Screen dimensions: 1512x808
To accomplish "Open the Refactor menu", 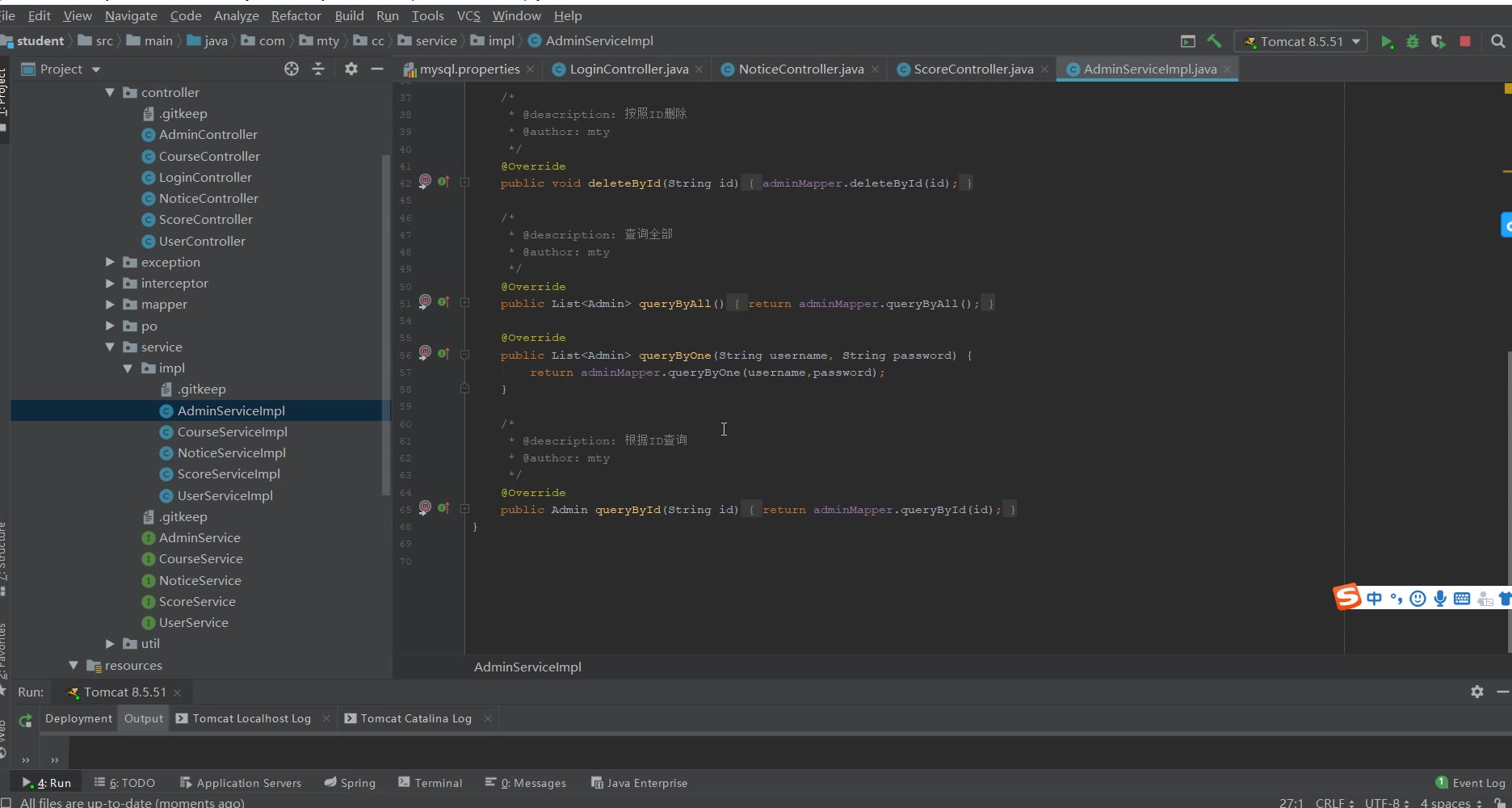I will (x=296, y=15).
